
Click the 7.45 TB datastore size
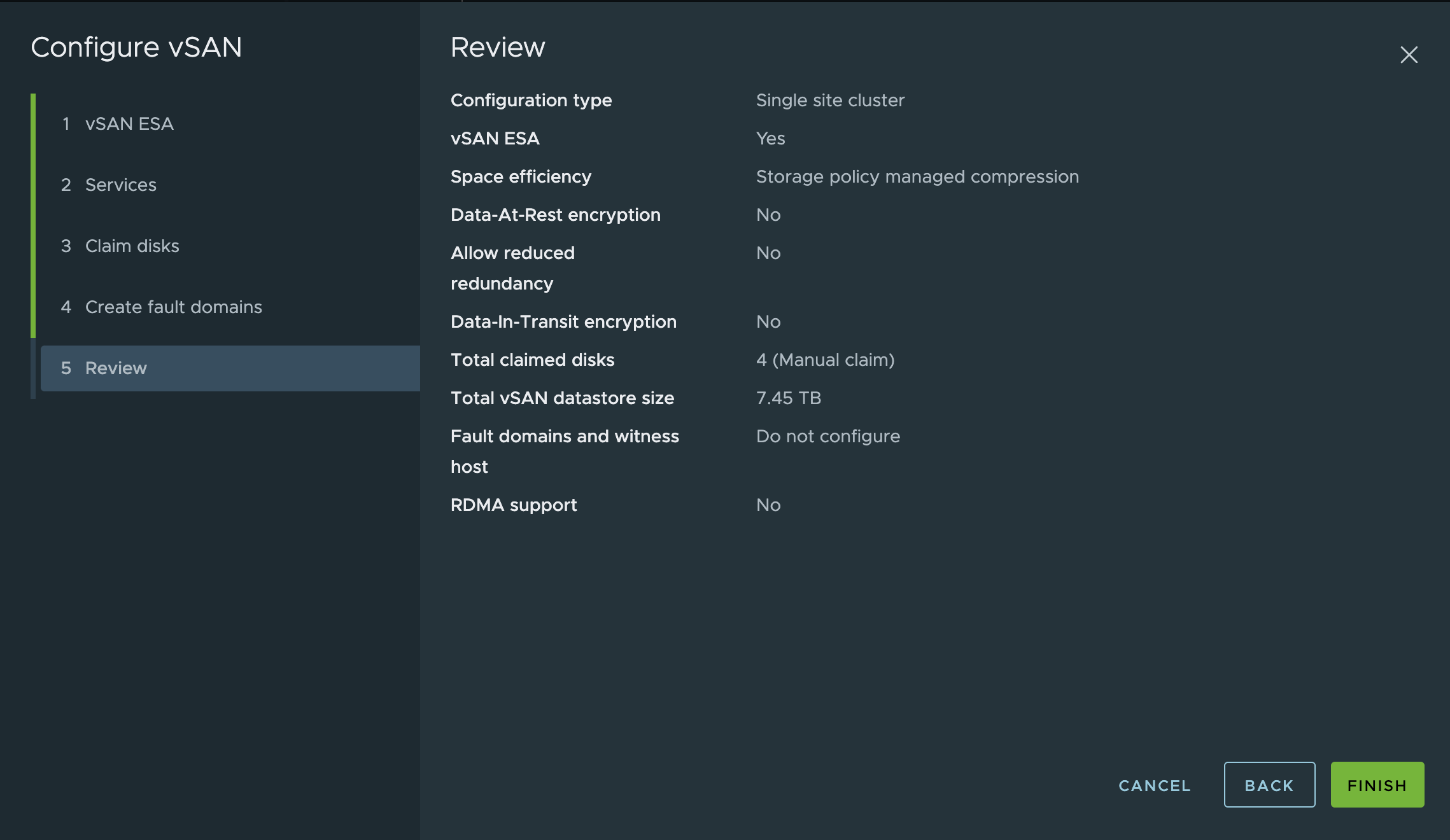[788, 398]
